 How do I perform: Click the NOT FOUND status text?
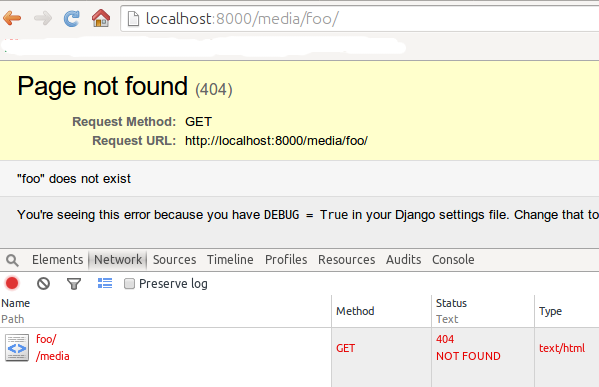pos(468,356)
